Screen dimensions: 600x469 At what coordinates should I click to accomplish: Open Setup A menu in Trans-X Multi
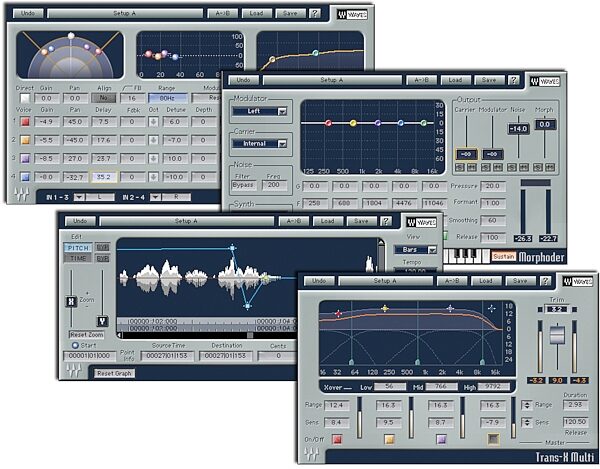(385, 281)
